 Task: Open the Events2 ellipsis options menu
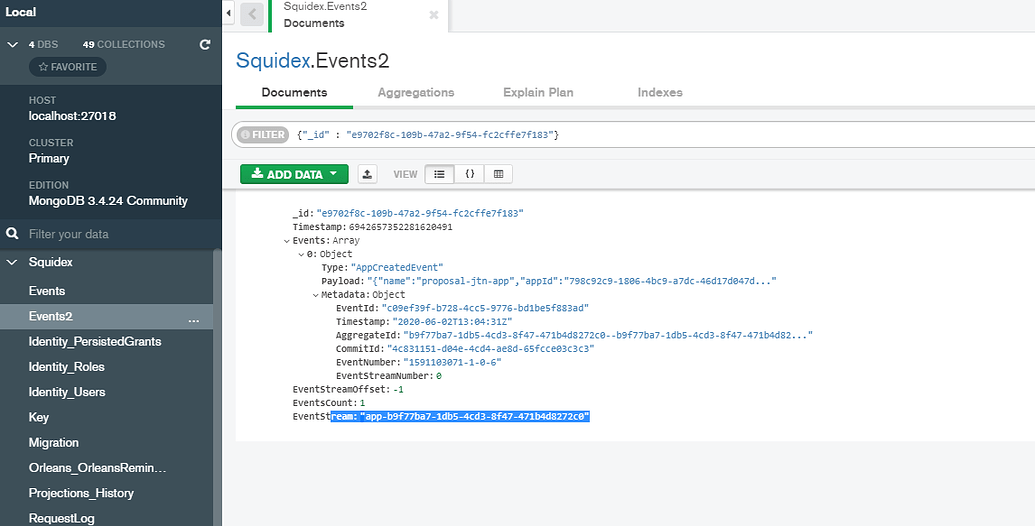click(x=193, y=319)
